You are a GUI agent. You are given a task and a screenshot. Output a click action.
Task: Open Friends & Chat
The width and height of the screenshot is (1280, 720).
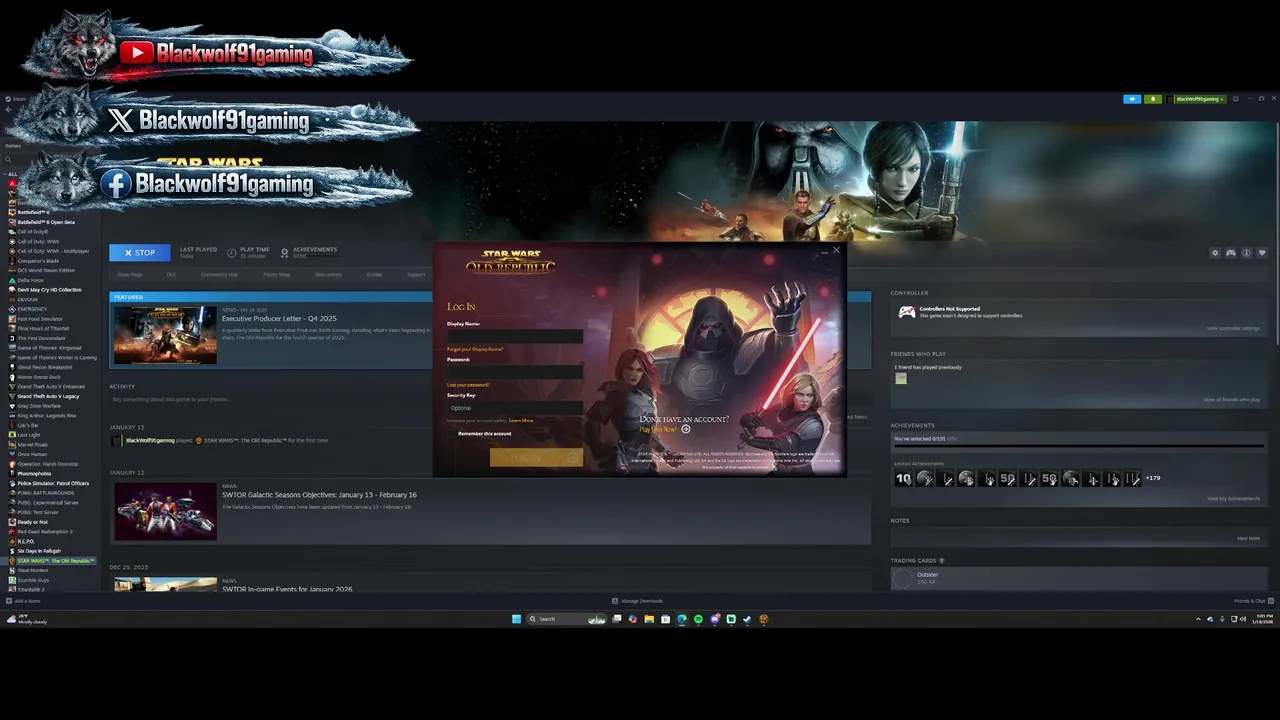pyautogui.click(x=1254, y=601)
